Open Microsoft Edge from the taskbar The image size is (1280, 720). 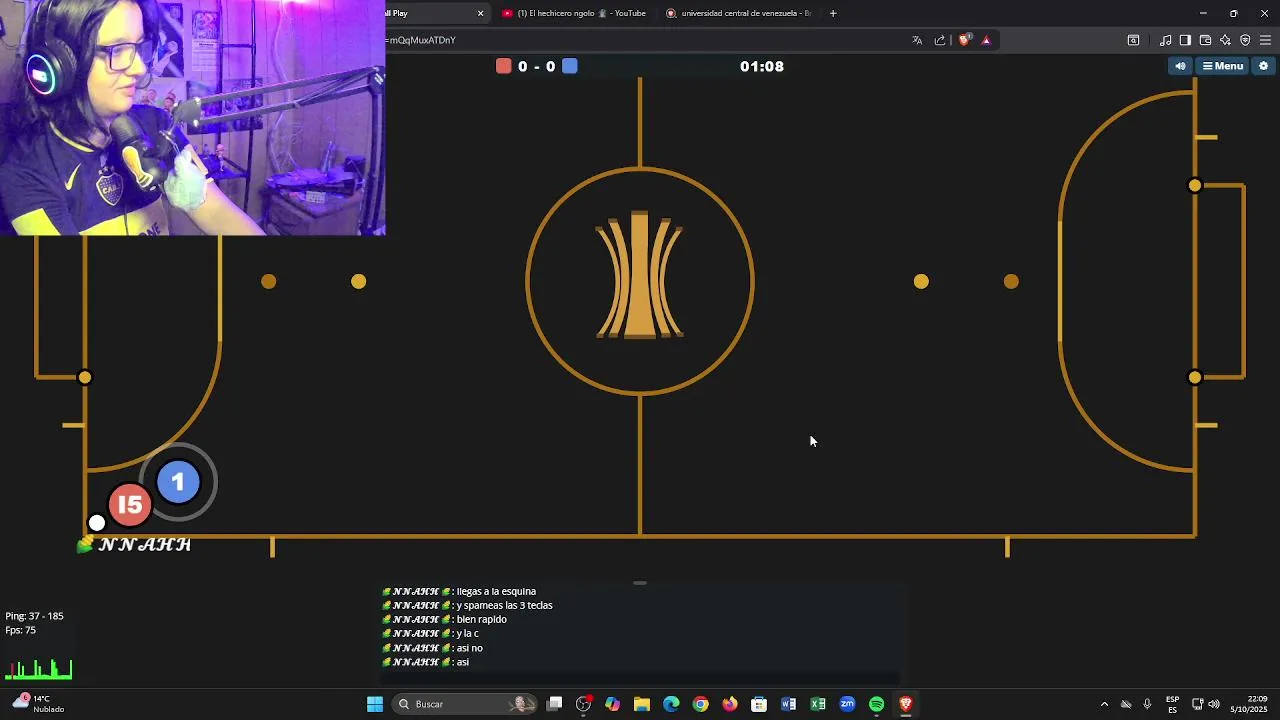(671, 704)
